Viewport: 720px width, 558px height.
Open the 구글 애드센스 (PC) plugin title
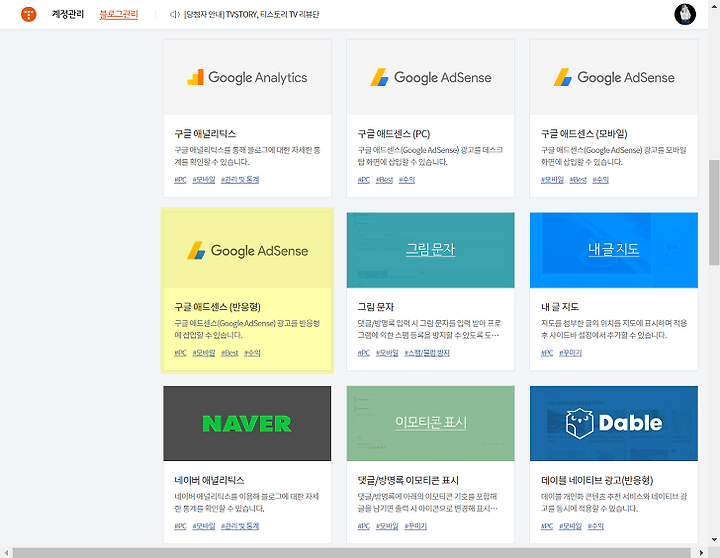click(394, 134)
